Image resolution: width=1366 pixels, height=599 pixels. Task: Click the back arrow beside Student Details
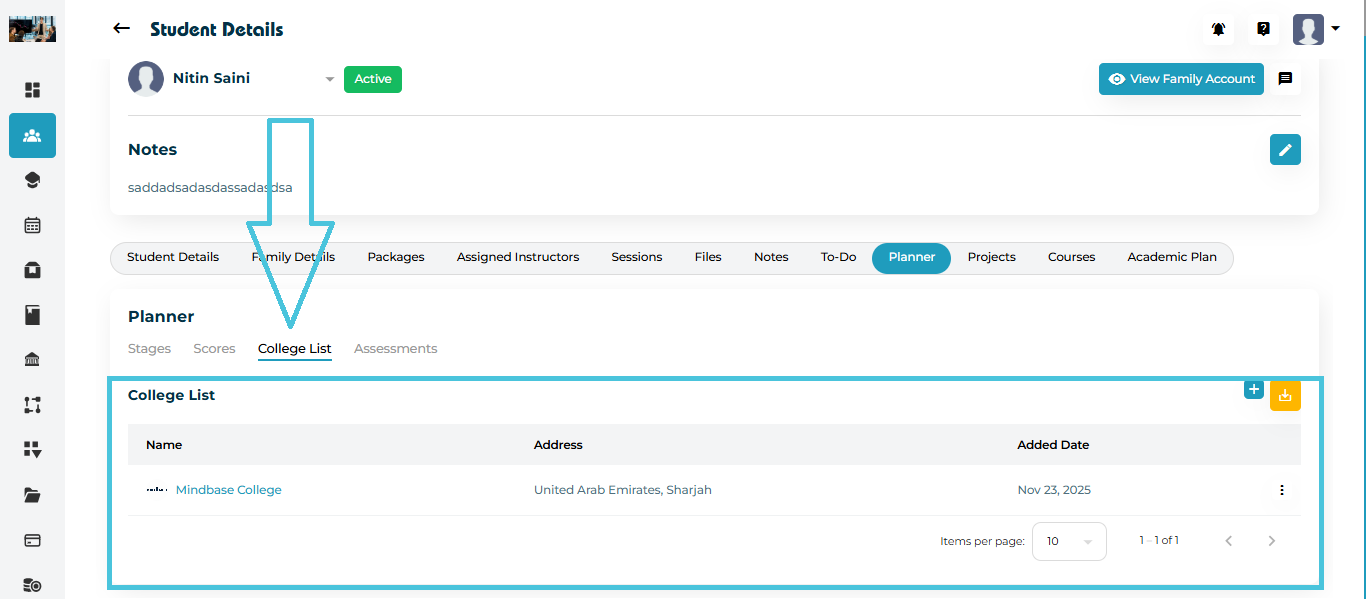pyautogui.click(x=121, y=29)
